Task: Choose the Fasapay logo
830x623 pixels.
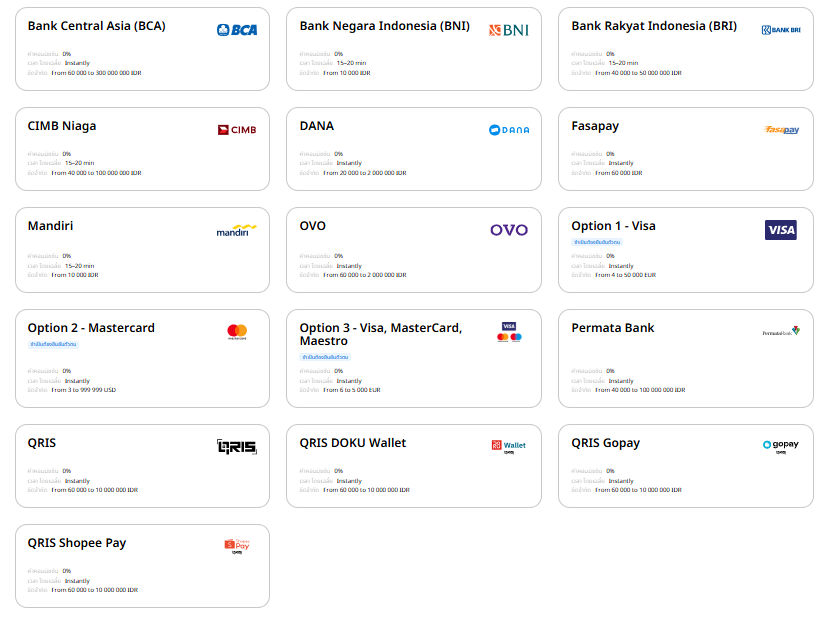Action: coord(781,130)
